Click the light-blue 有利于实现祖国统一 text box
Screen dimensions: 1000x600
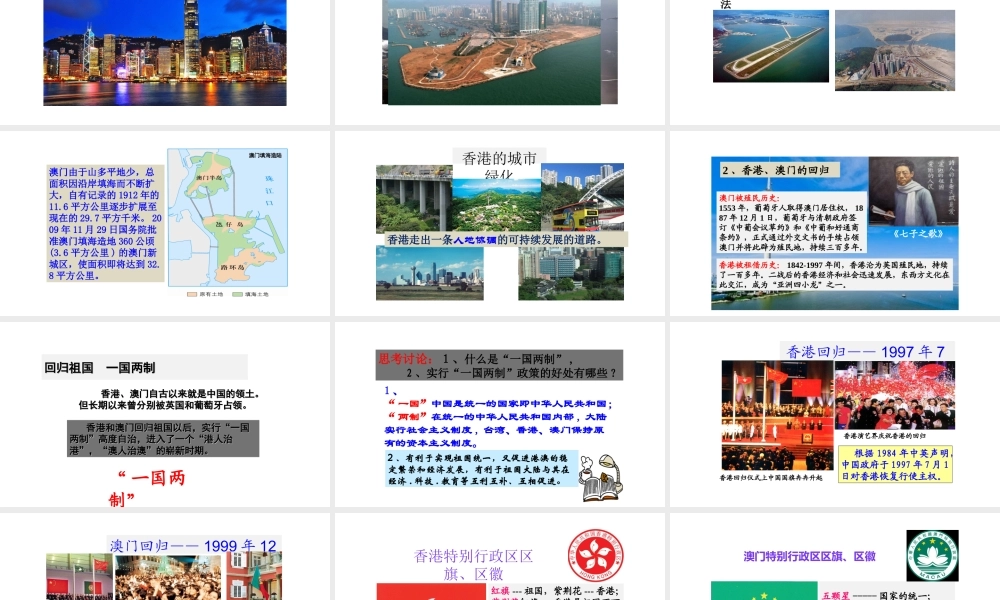[x=482, y=469]
